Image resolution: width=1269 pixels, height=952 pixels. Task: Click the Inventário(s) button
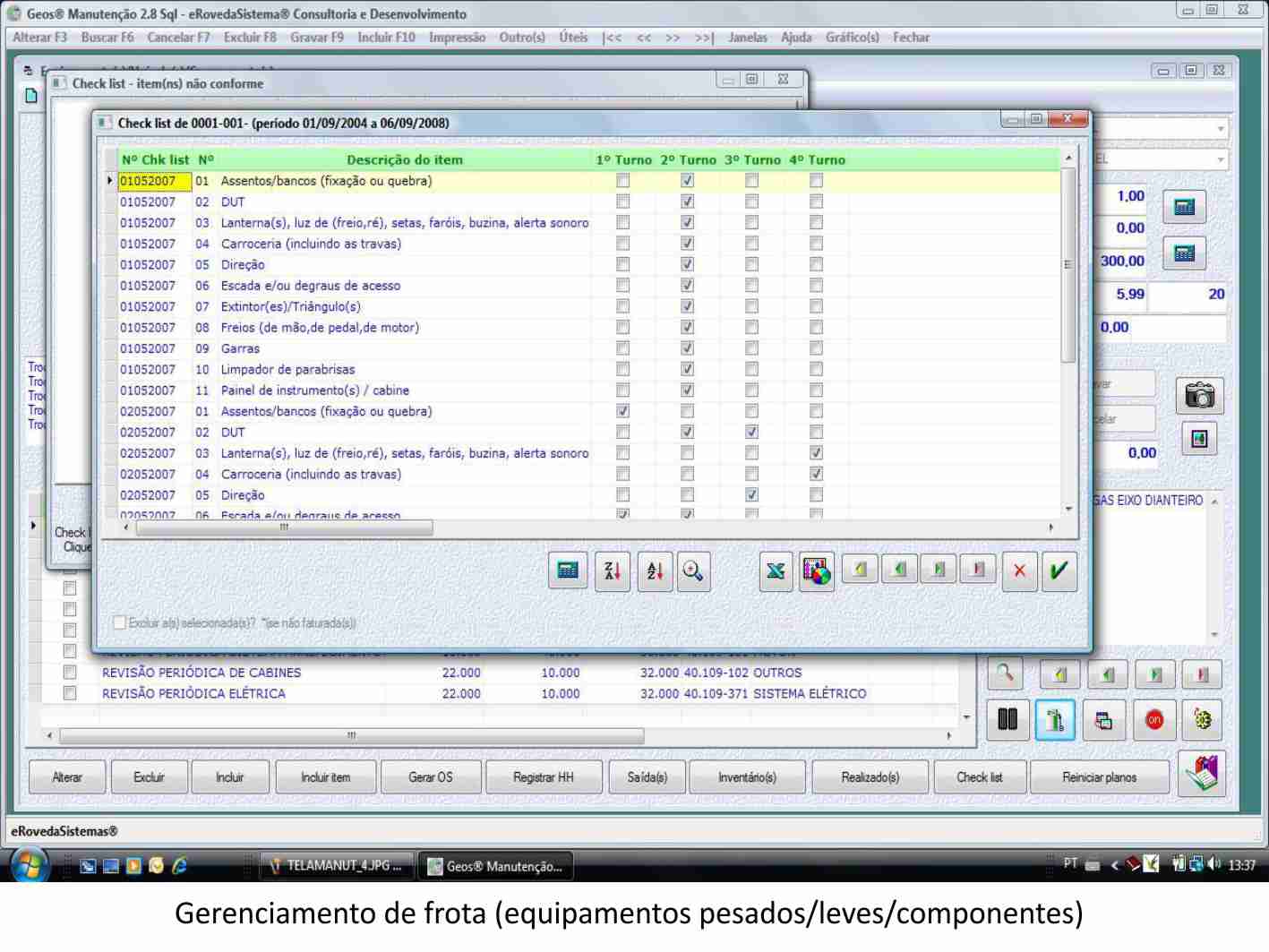[747, 777]
